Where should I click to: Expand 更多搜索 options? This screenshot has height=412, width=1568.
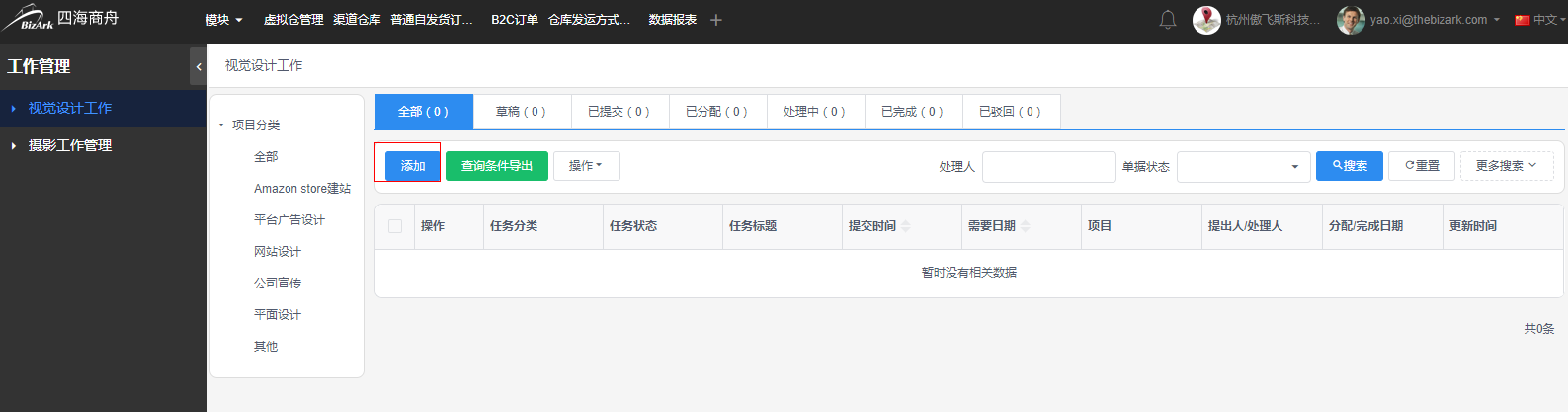[1507, 166]
